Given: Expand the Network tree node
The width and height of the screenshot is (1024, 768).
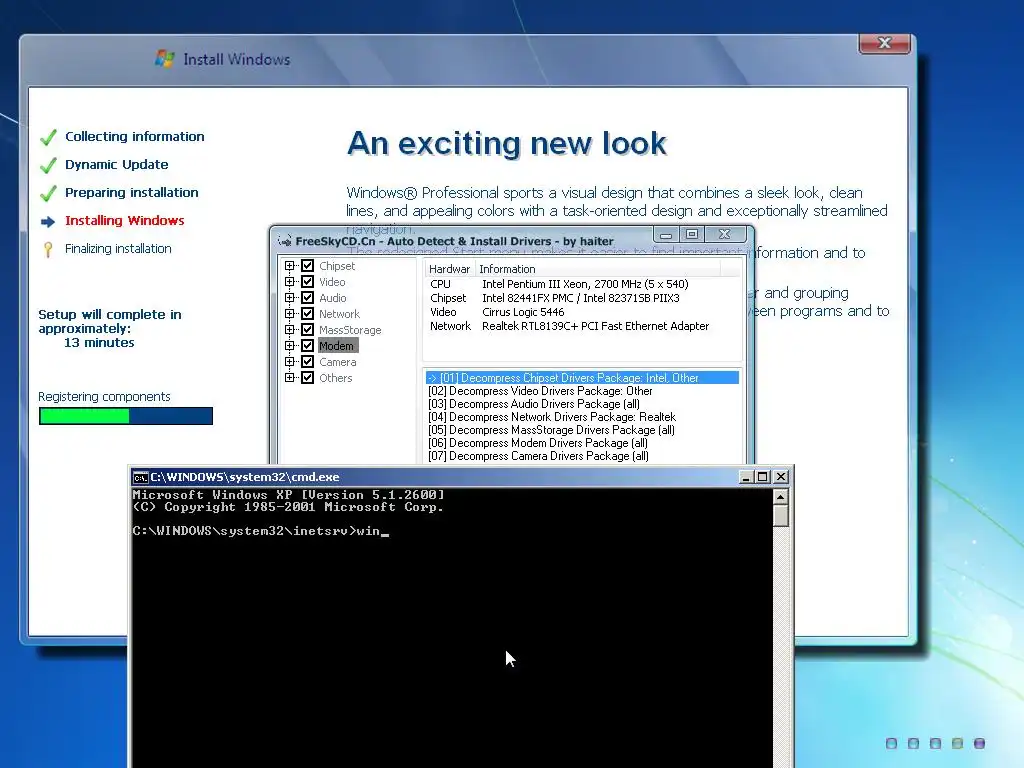Looking at the screenshot, I should (289, 313).
